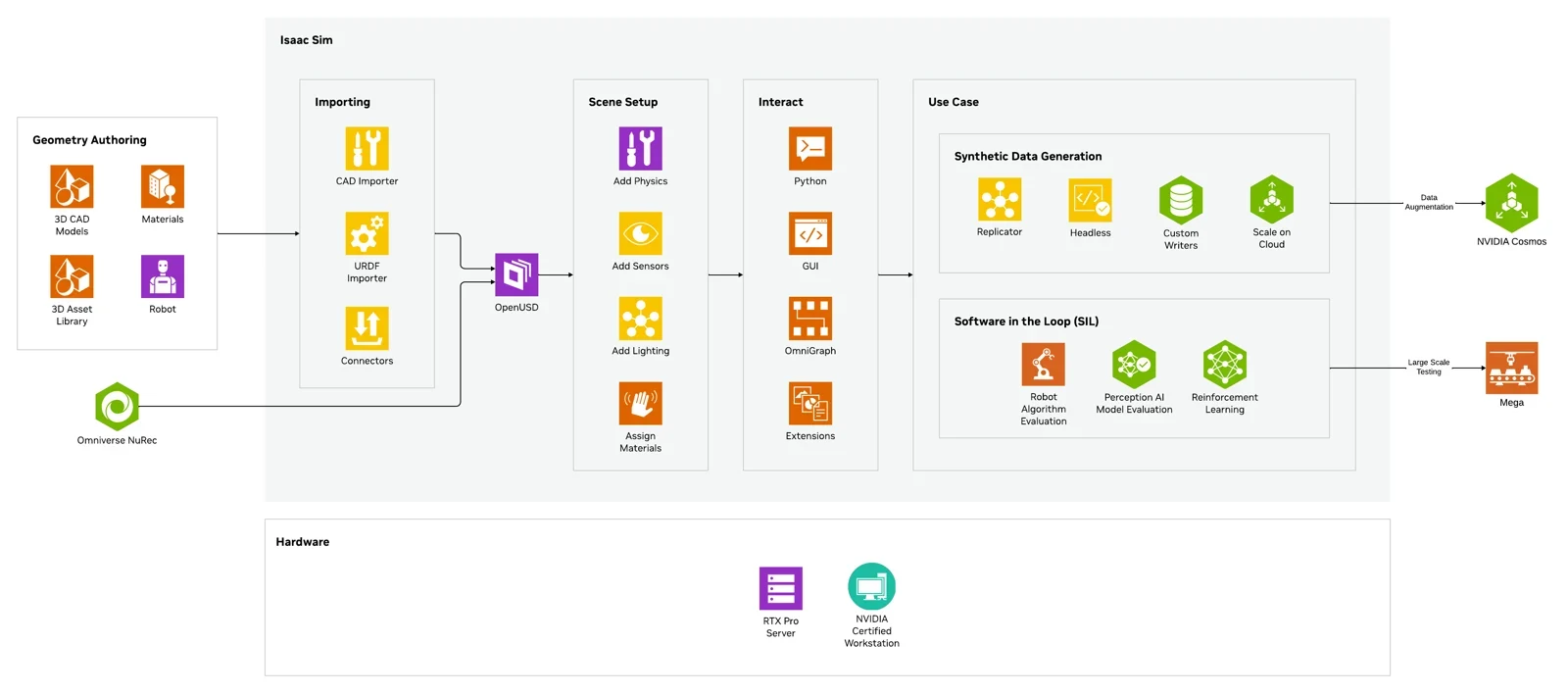Click the Use Case heading
The height and width of the screenshot is (693, 1568).
[954, 102]
